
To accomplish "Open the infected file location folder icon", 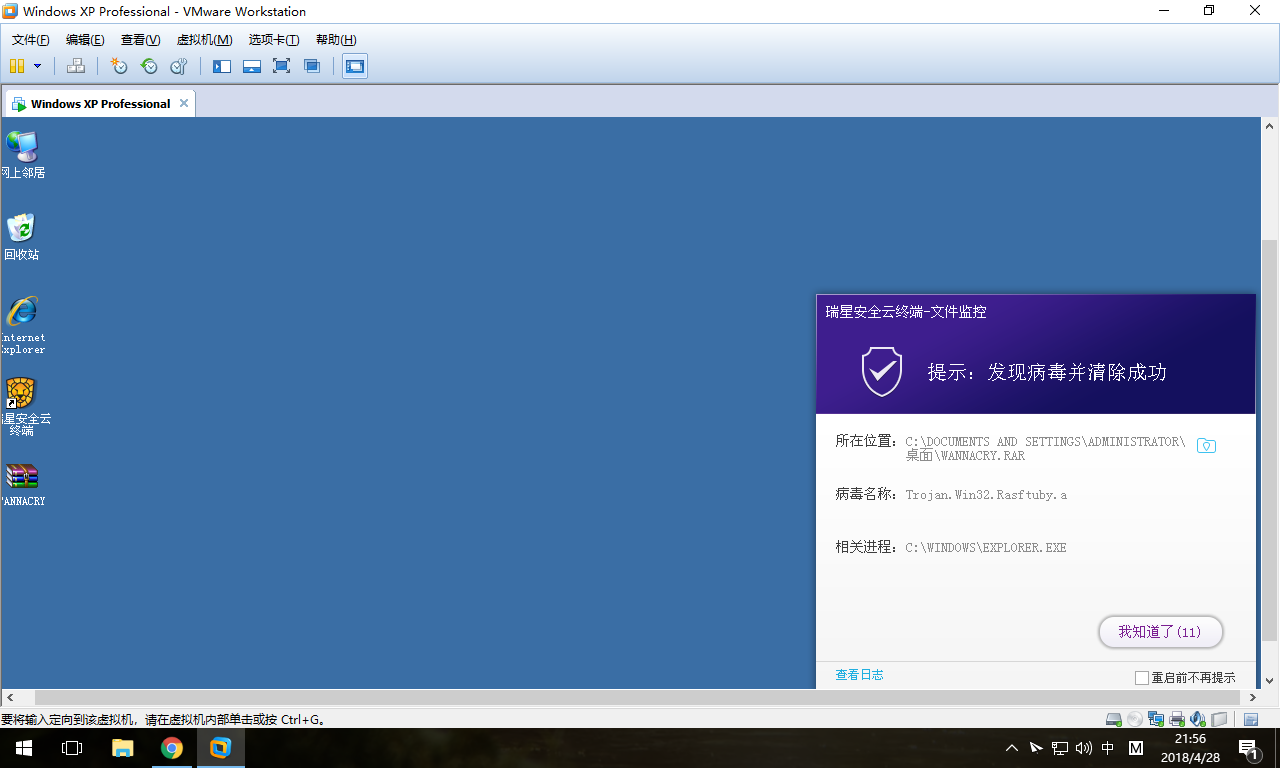I will pos(1206,446).
